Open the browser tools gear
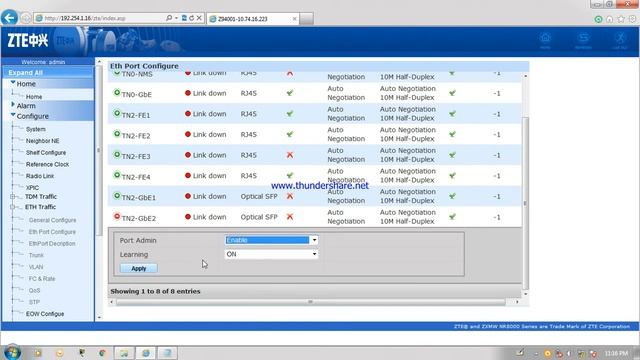 [x=632, y=19]
